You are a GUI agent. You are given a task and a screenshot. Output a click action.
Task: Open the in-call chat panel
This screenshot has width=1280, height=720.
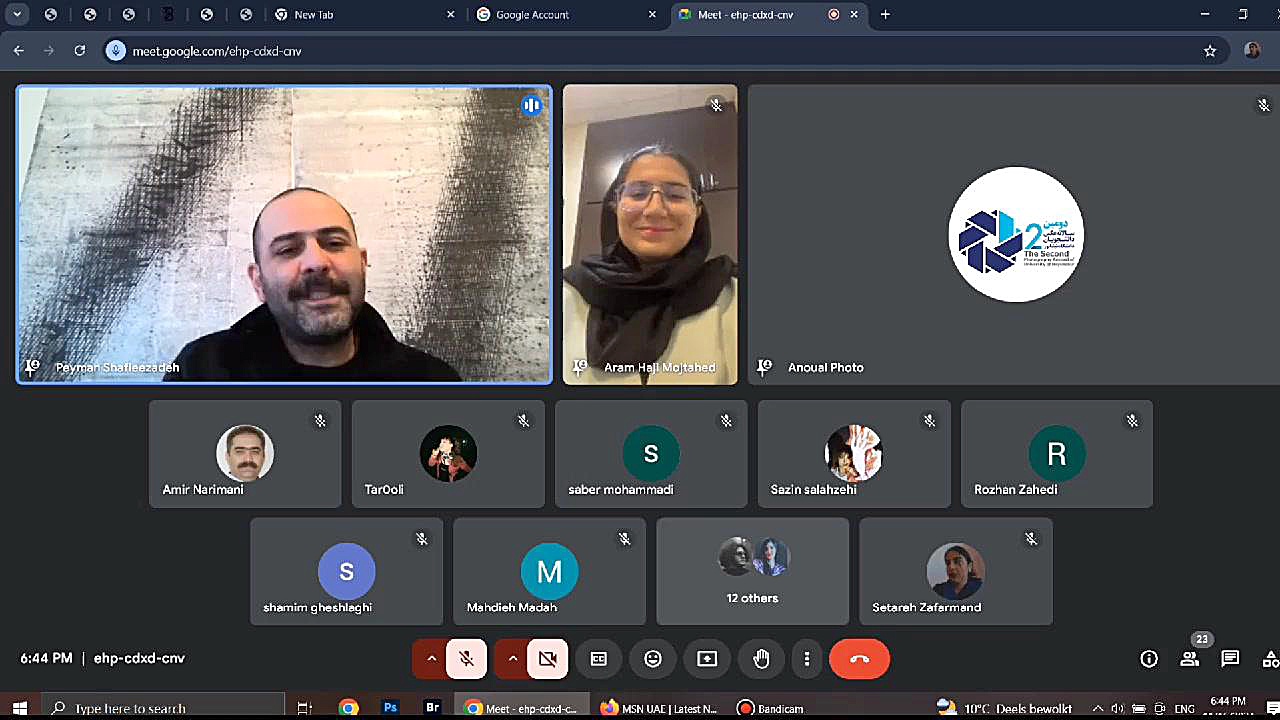click(1230, 659)
